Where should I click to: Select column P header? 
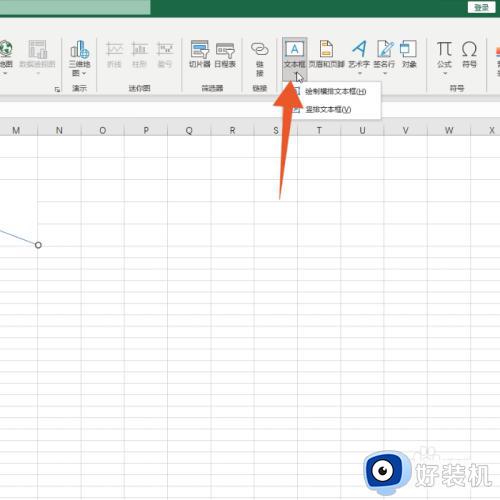point(146,130)
